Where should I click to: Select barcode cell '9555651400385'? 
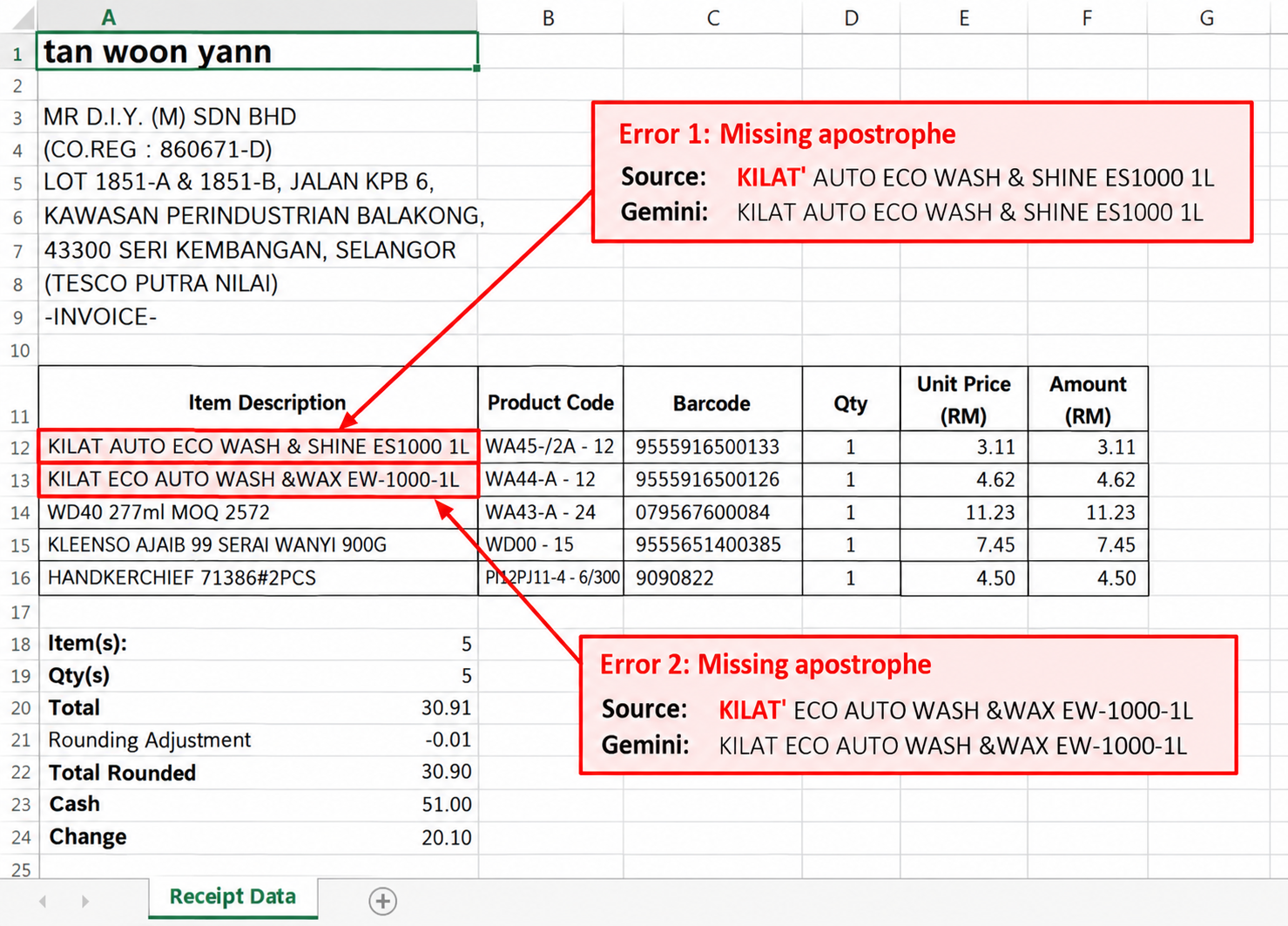[x=712, y=545]
